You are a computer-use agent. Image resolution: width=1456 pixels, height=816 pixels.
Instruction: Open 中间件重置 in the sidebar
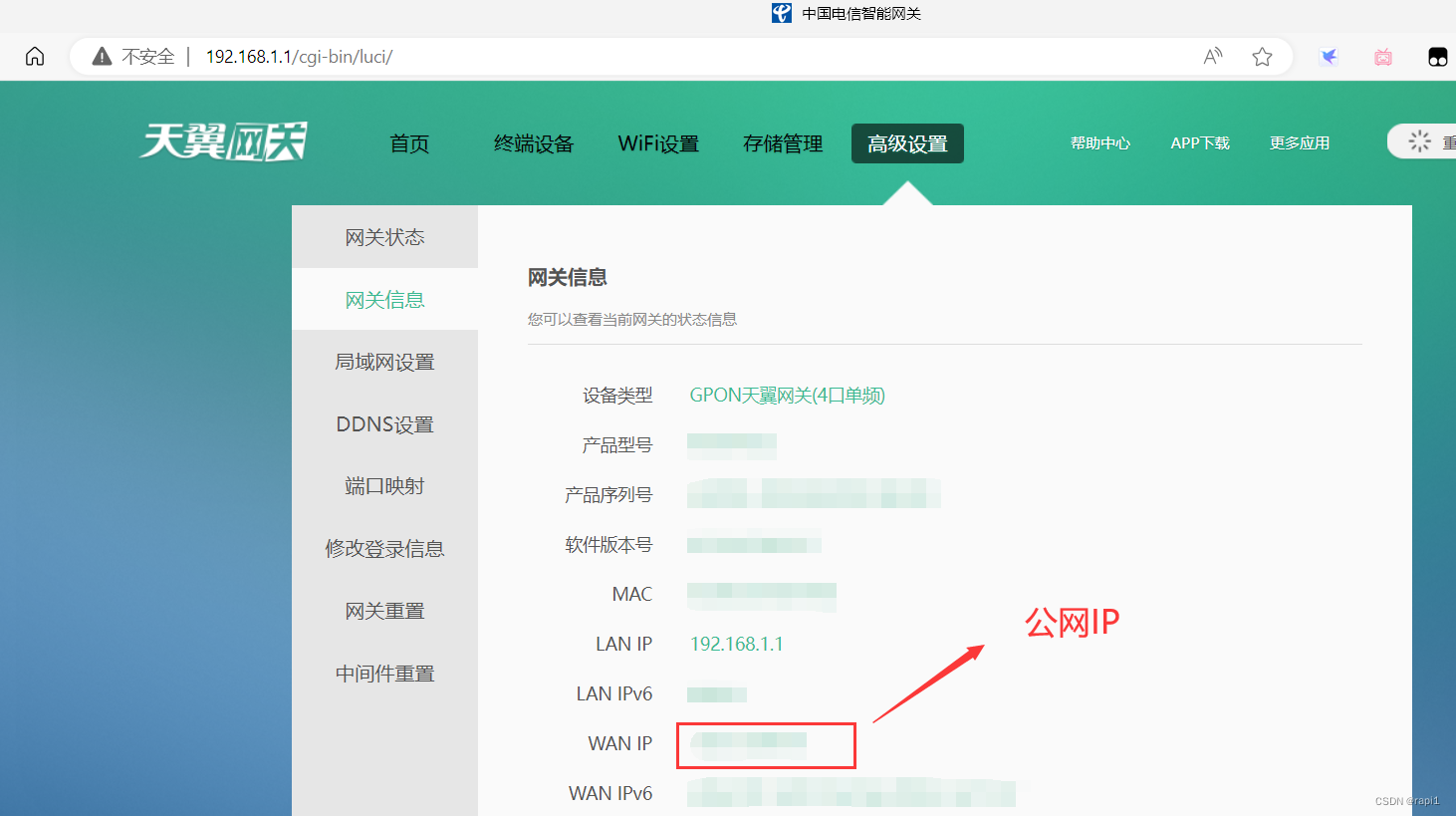pyautogui.click(x=384, y=674)
